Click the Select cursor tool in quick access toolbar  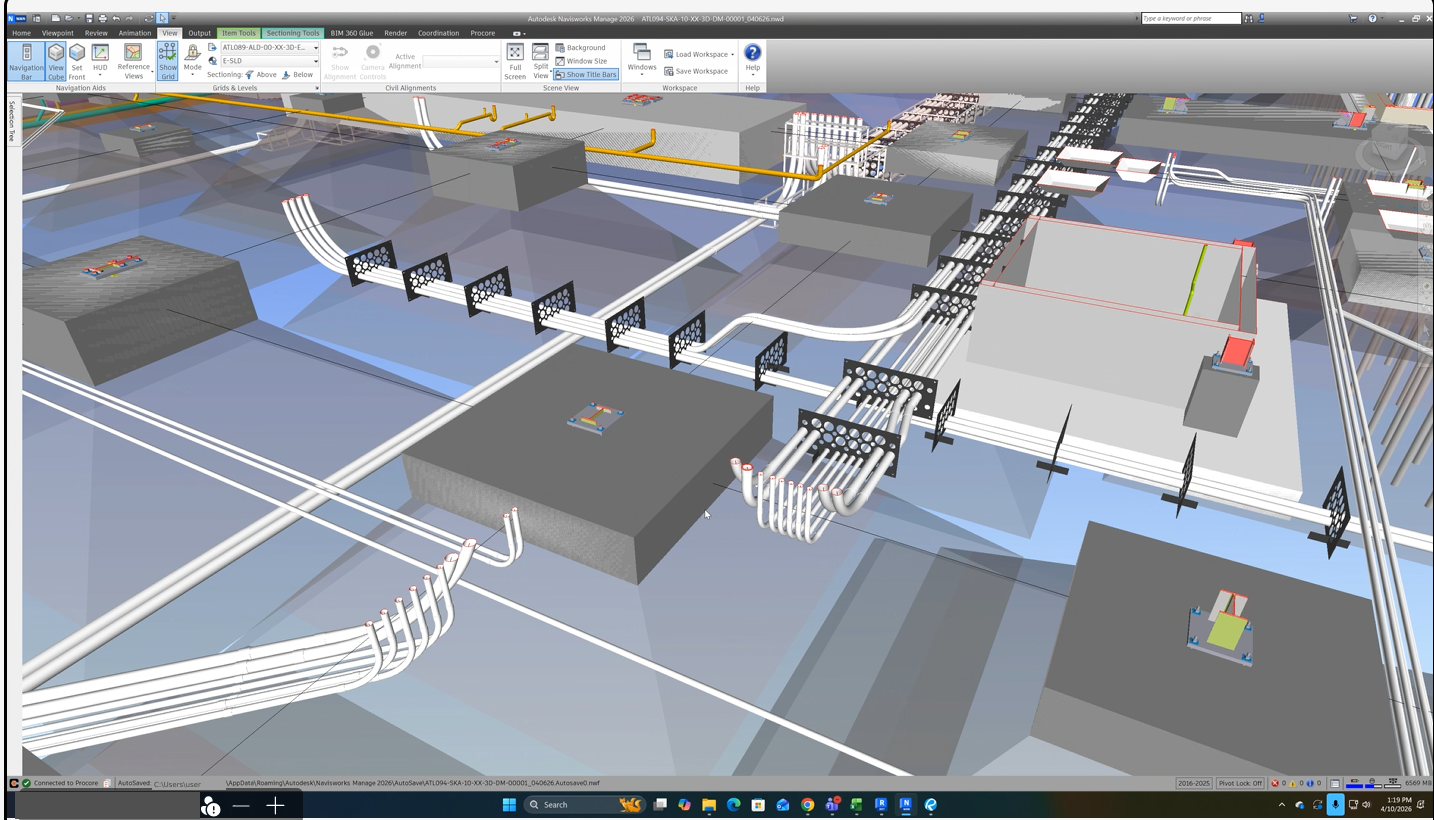tap(162, 18)
